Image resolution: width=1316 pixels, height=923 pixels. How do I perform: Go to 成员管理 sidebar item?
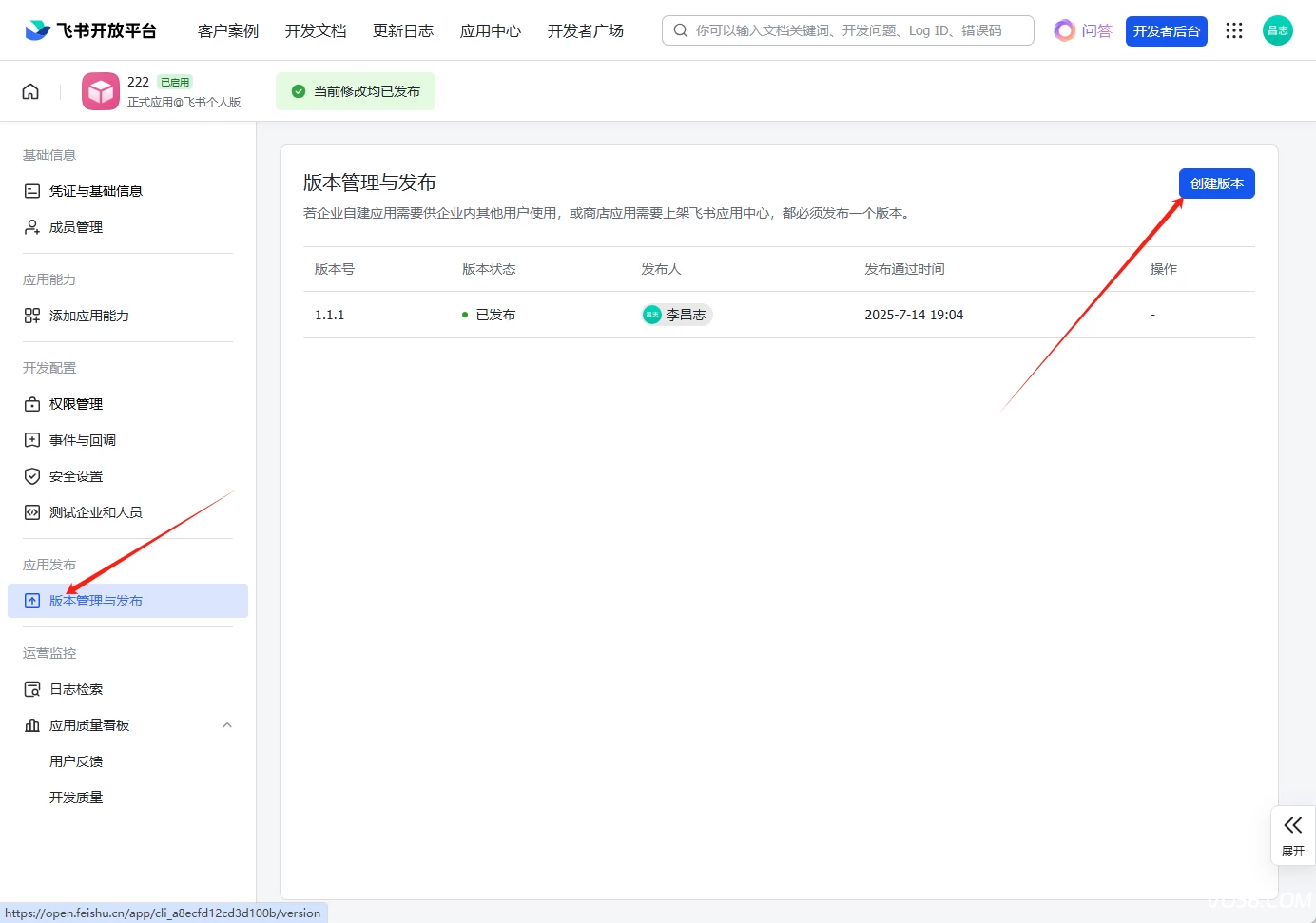[76, 227]
